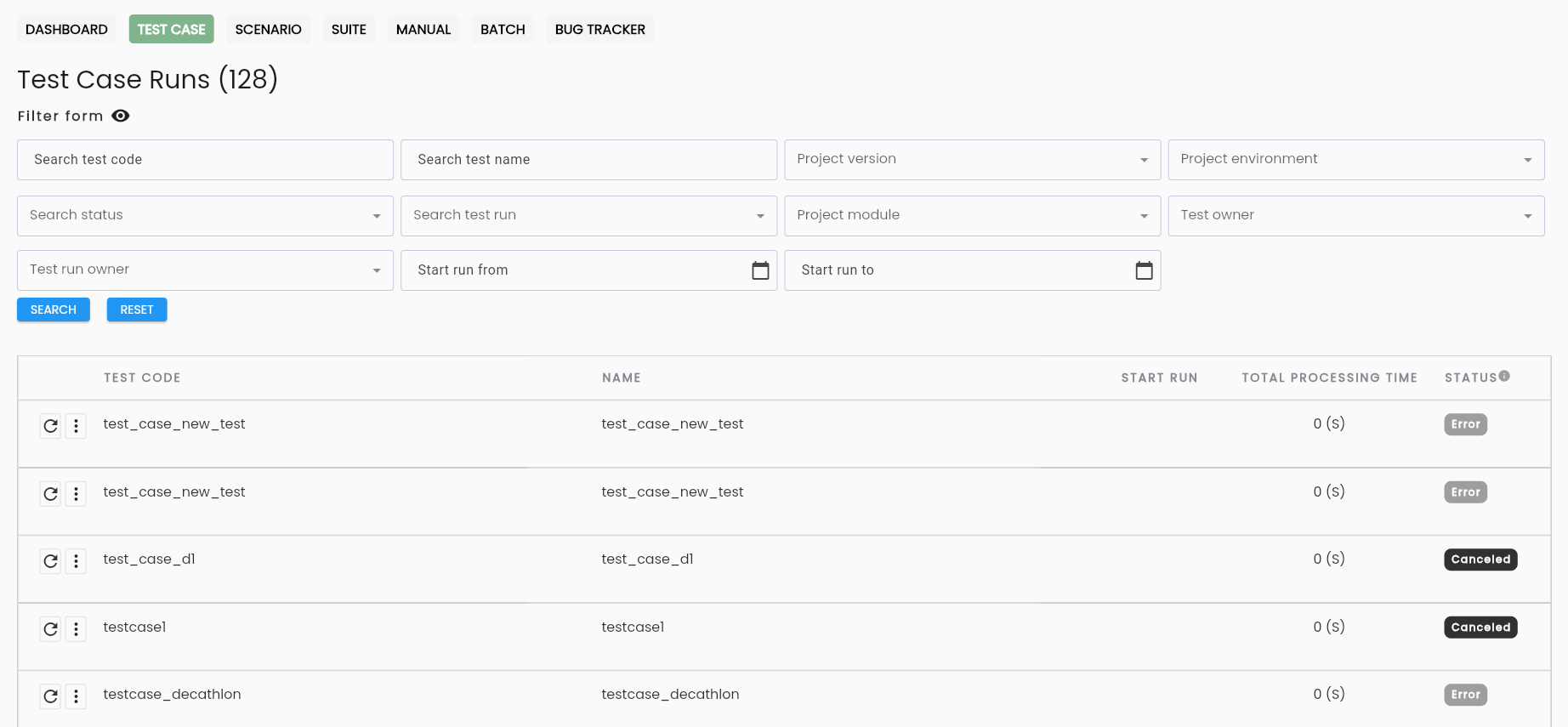The height and width of the screenshot is (727, 1568).
Task: Click the Test Code column header
Action: [x=142, y=378]
